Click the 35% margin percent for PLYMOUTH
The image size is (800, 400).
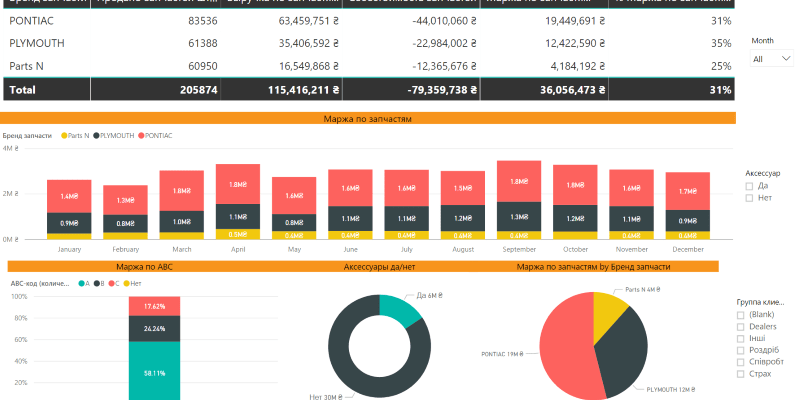722,43
